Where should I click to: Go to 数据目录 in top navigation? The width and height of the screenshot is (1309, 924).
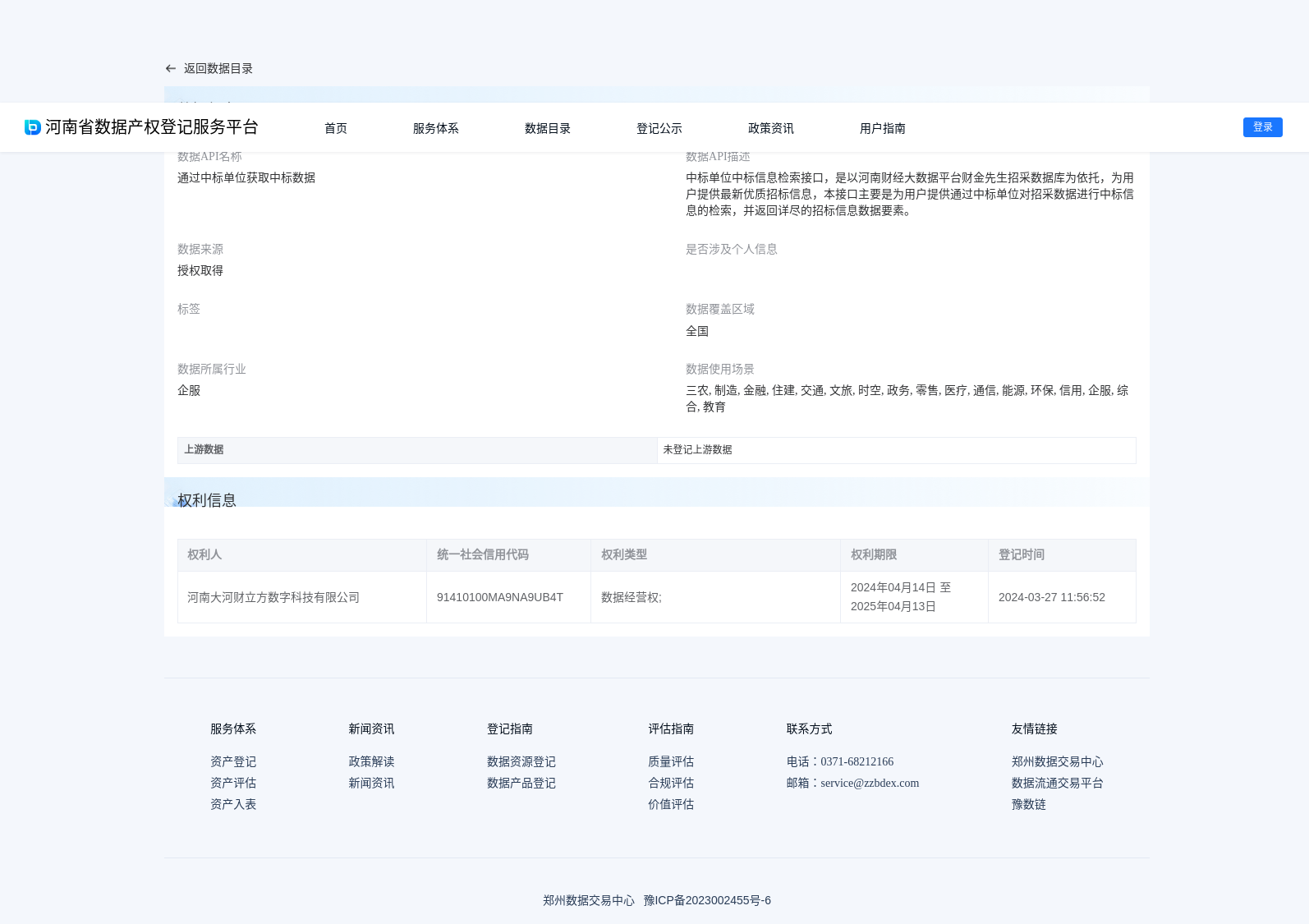(548, 128)
